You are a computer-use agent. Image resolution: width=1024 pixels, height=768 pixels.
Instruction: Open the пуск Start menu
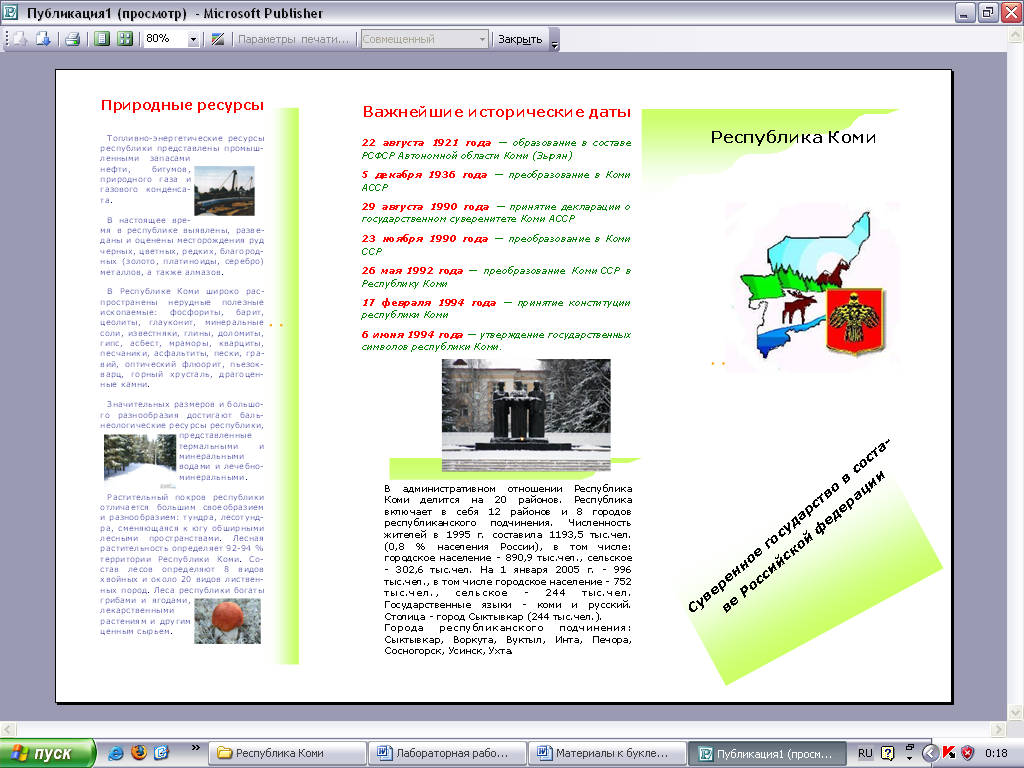[48, 753]
